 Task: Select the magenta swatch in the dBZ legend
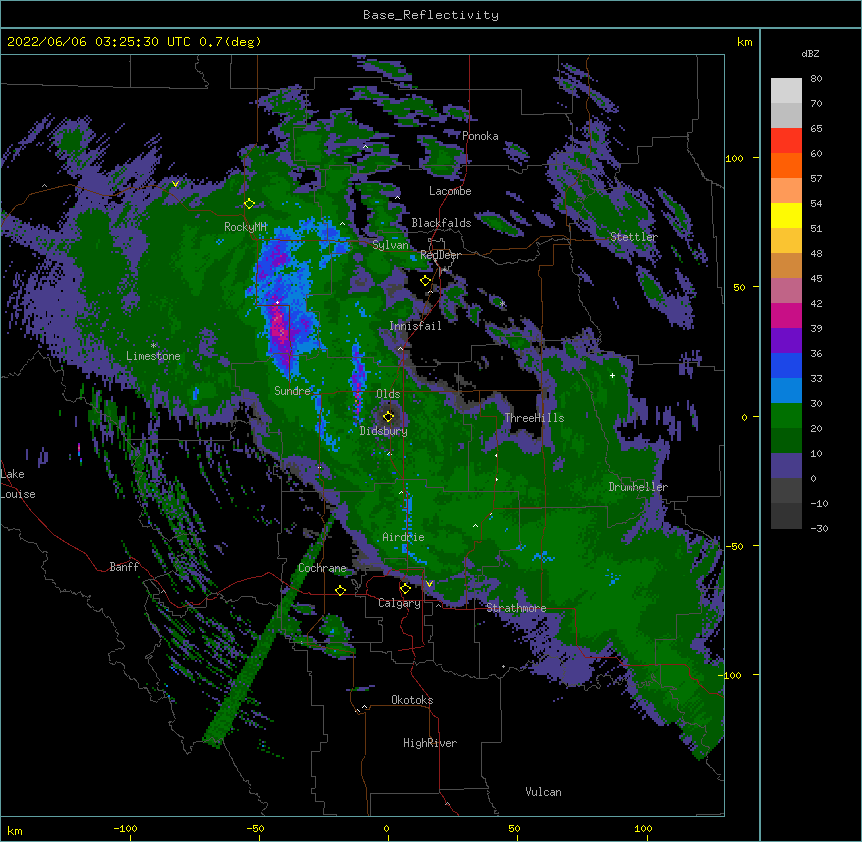(786, 315)
